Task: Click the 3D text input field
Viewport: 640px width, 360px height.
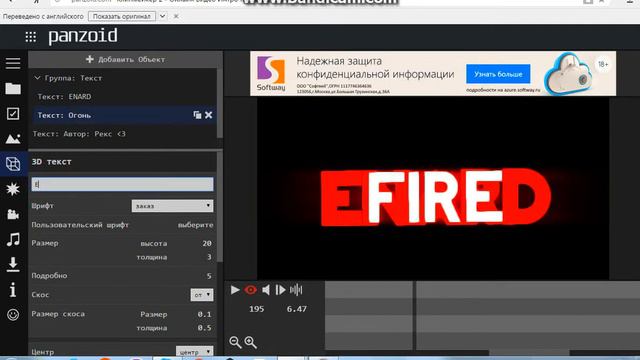Action: point(122,184)
